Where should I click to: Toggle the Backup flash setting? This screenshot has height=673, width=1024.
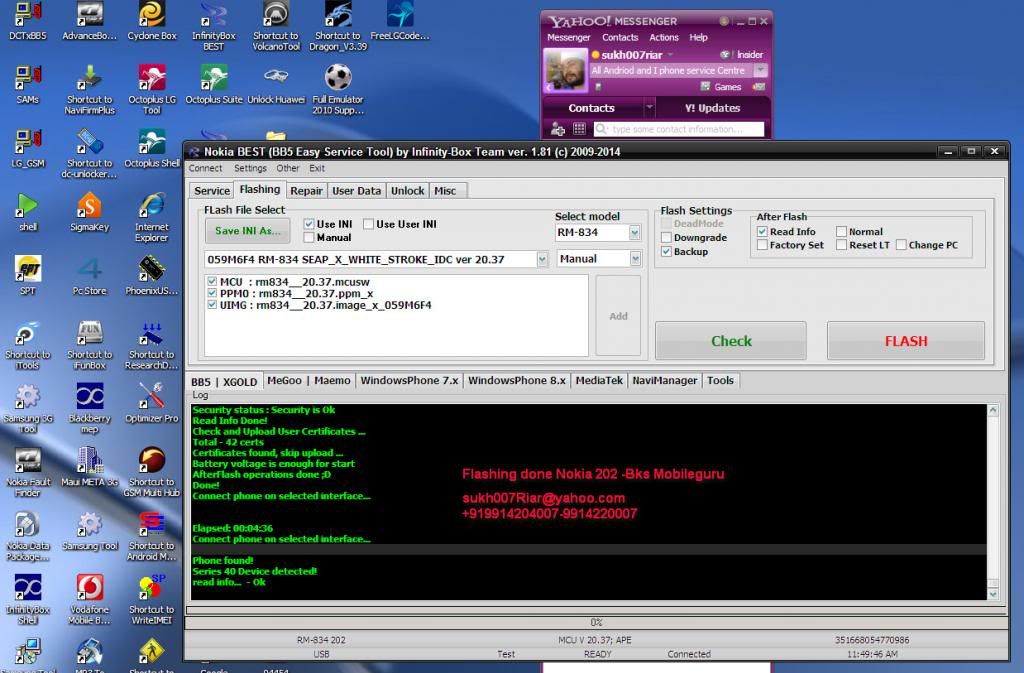click(x=666, y=251)
